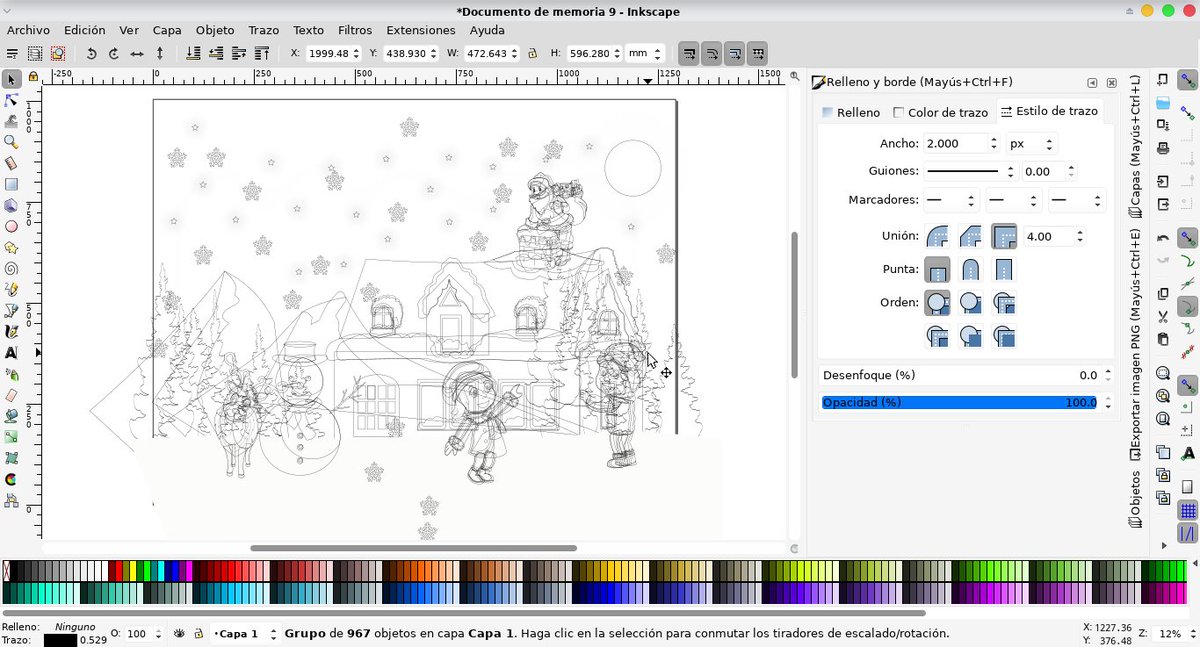Click the horizontal canvas scrollbar

(413, 548)
